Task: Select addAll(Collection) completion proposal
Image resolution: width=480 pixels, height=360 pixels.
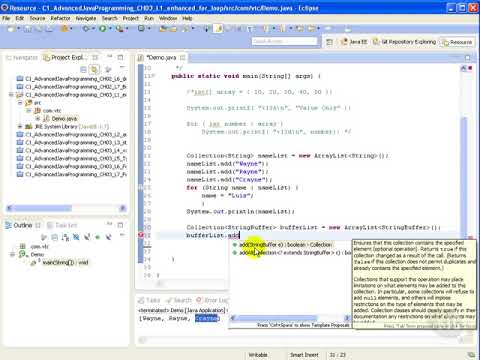Action: (291, 253)
